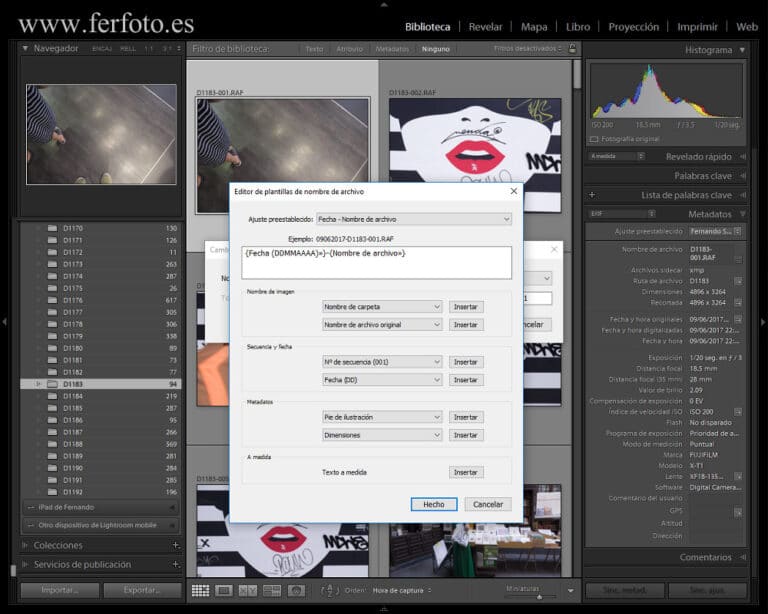768x614 pixels.
Task: Add a keyword with the plus icon
Action: (592, 195)
